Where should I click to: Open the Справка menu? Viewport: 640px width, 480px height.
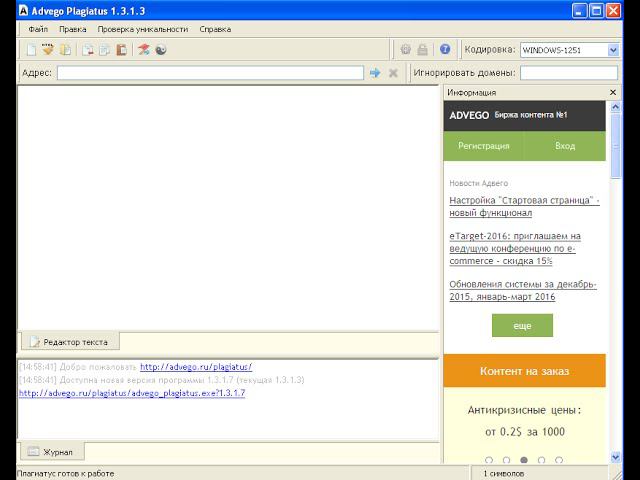(x=215, y=29)
